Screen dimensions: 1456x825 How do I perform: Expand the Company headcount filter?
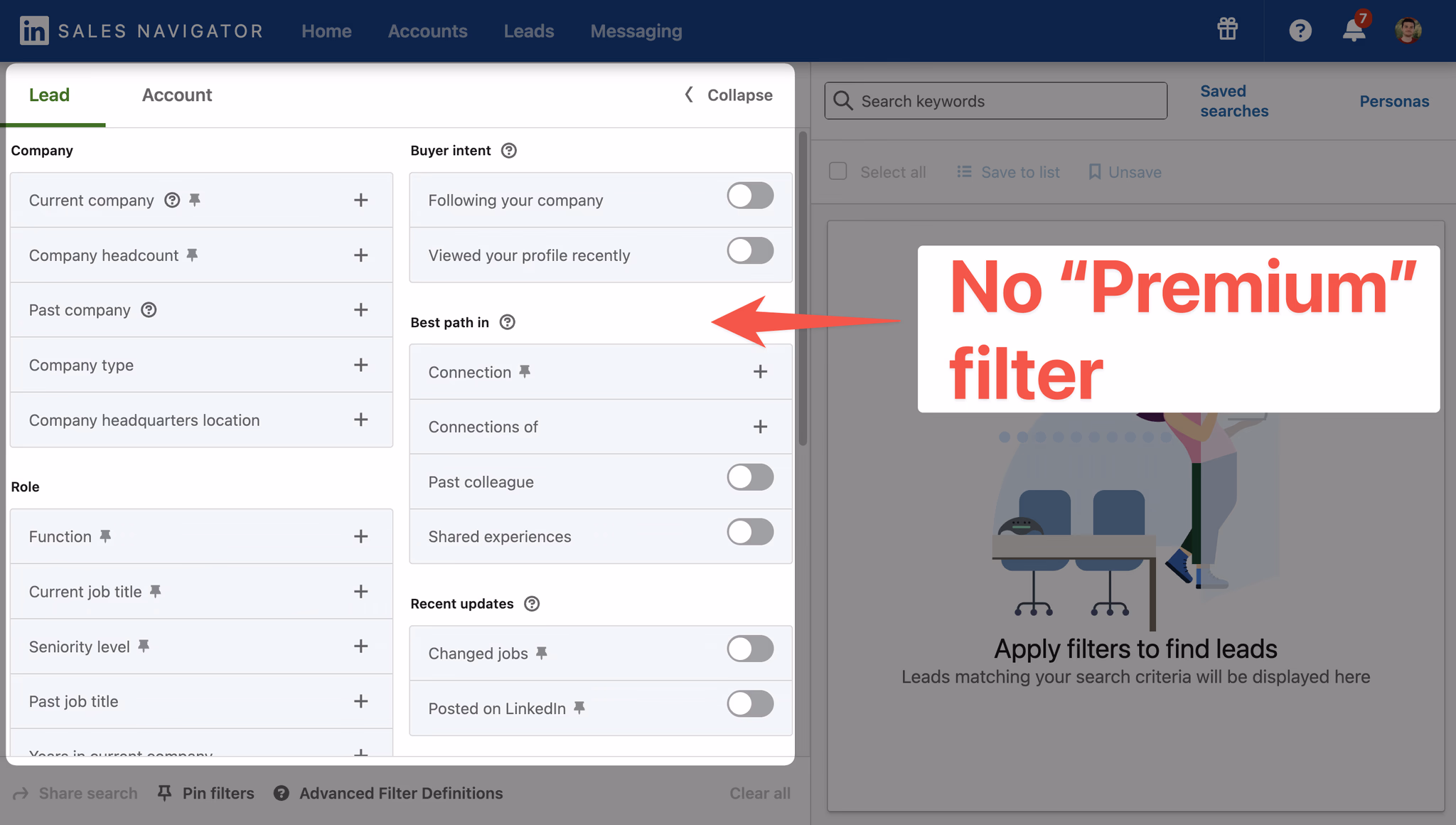coord(361,255)
